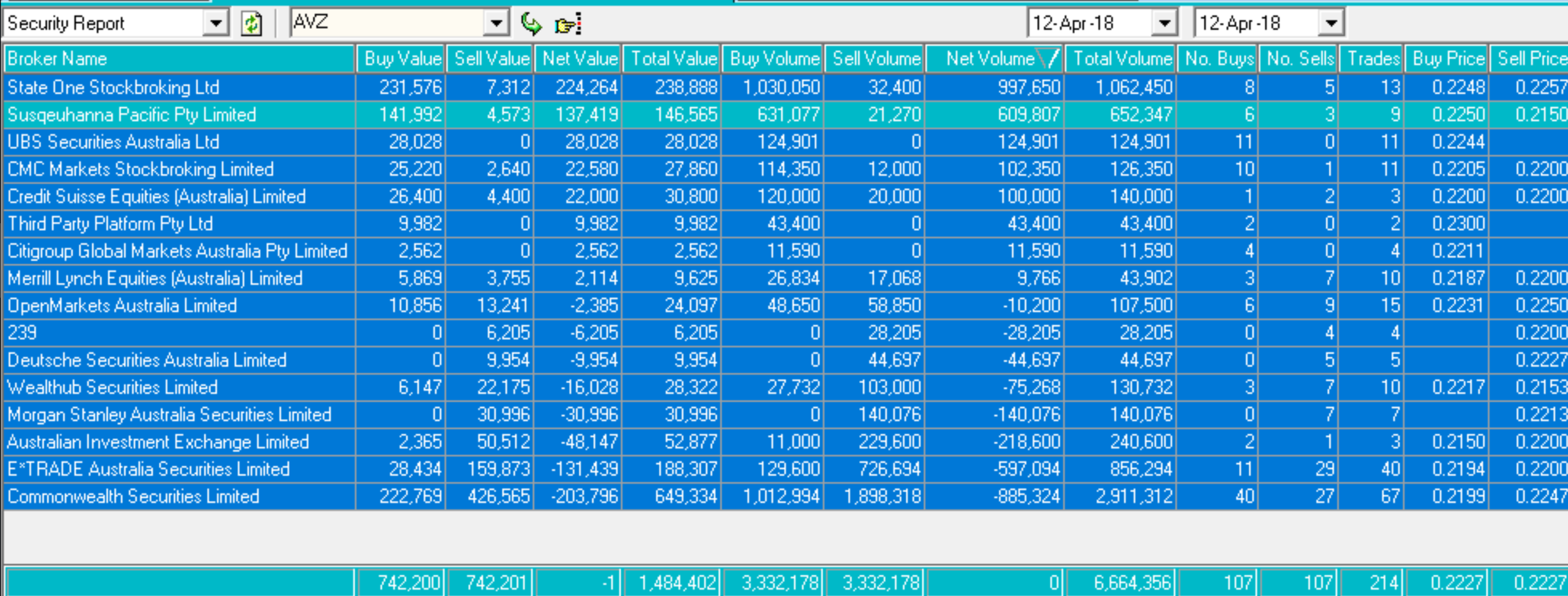Sort by No. Buys column header
The image size is (1568, 596).
(1218, 59)
